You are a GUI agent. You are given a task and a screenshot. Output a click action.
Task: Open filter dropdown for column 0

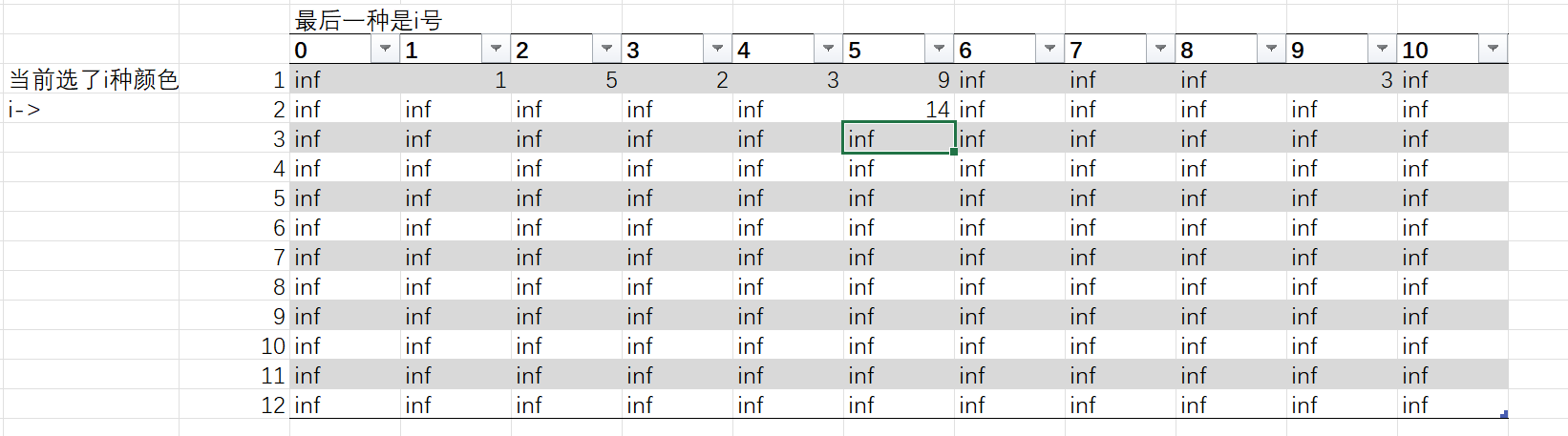tap(385, 49)
